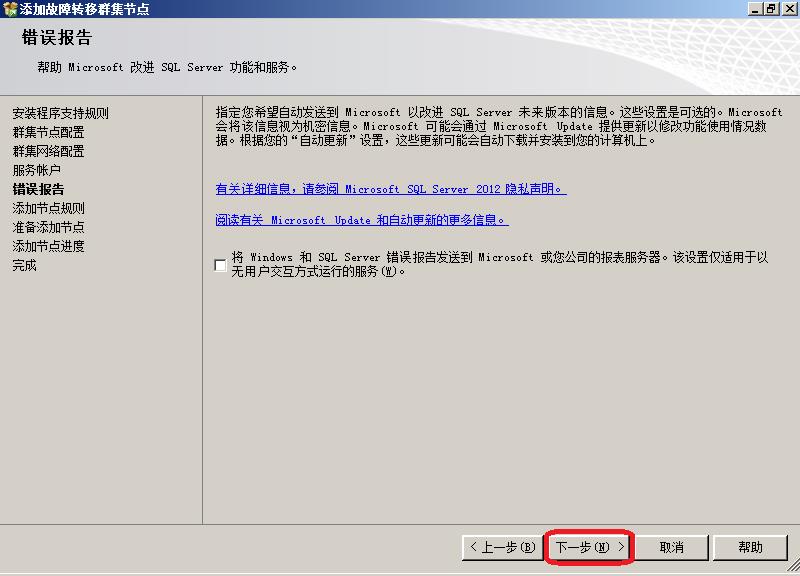
Task: Select the 添加节点规则 step
Action: (x=48, y=208)
